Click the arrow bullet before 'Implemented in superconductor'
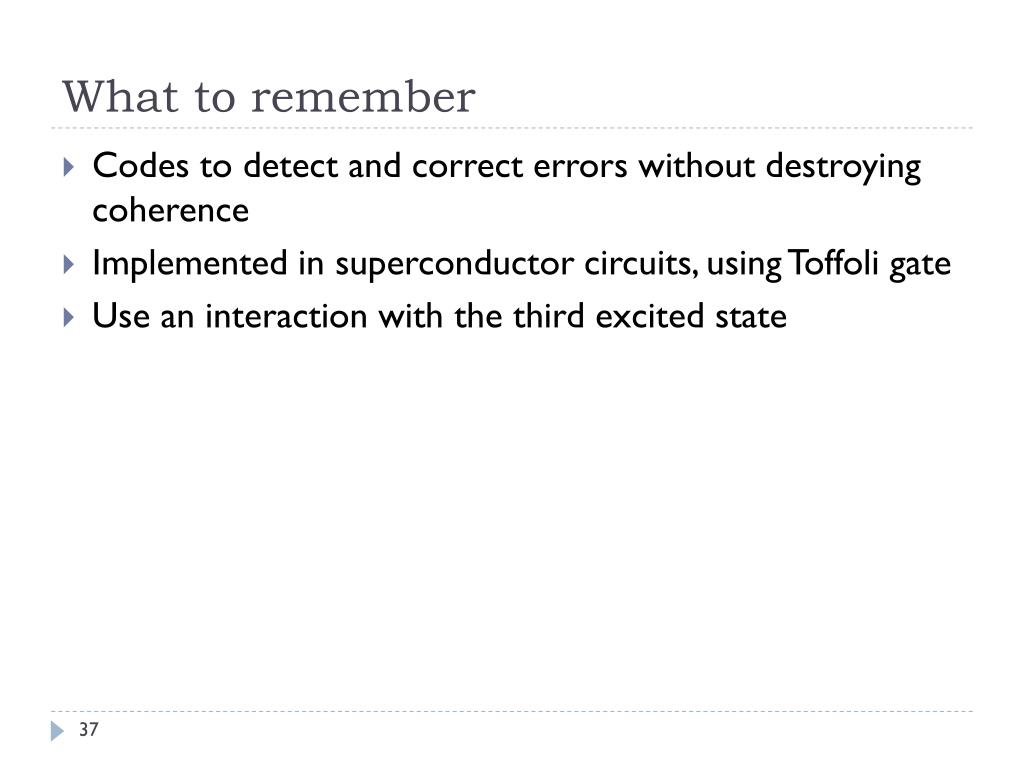The width and height of the screenshot is (1024, 768). (69, 264)
